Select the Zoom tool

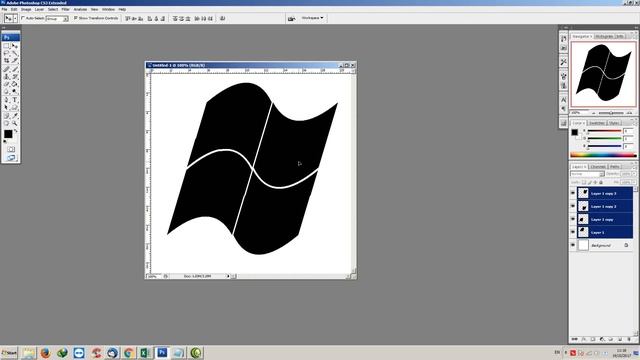point(15,123)
